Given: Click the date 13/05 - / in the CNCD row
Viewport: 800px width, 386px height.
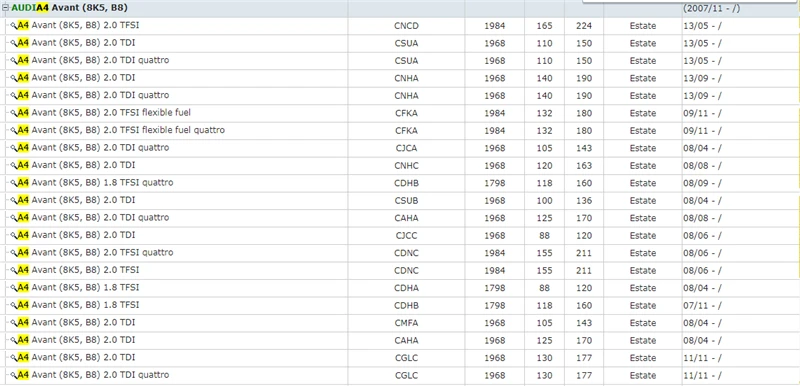Looking at the screenshot, I should [x=703, y=26].
